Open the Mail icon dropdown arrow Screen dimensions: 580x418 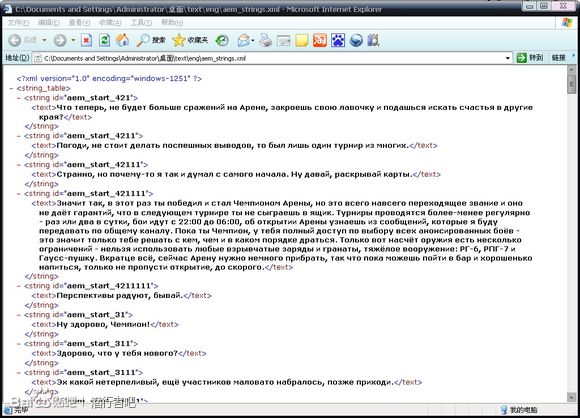(253, 40)
